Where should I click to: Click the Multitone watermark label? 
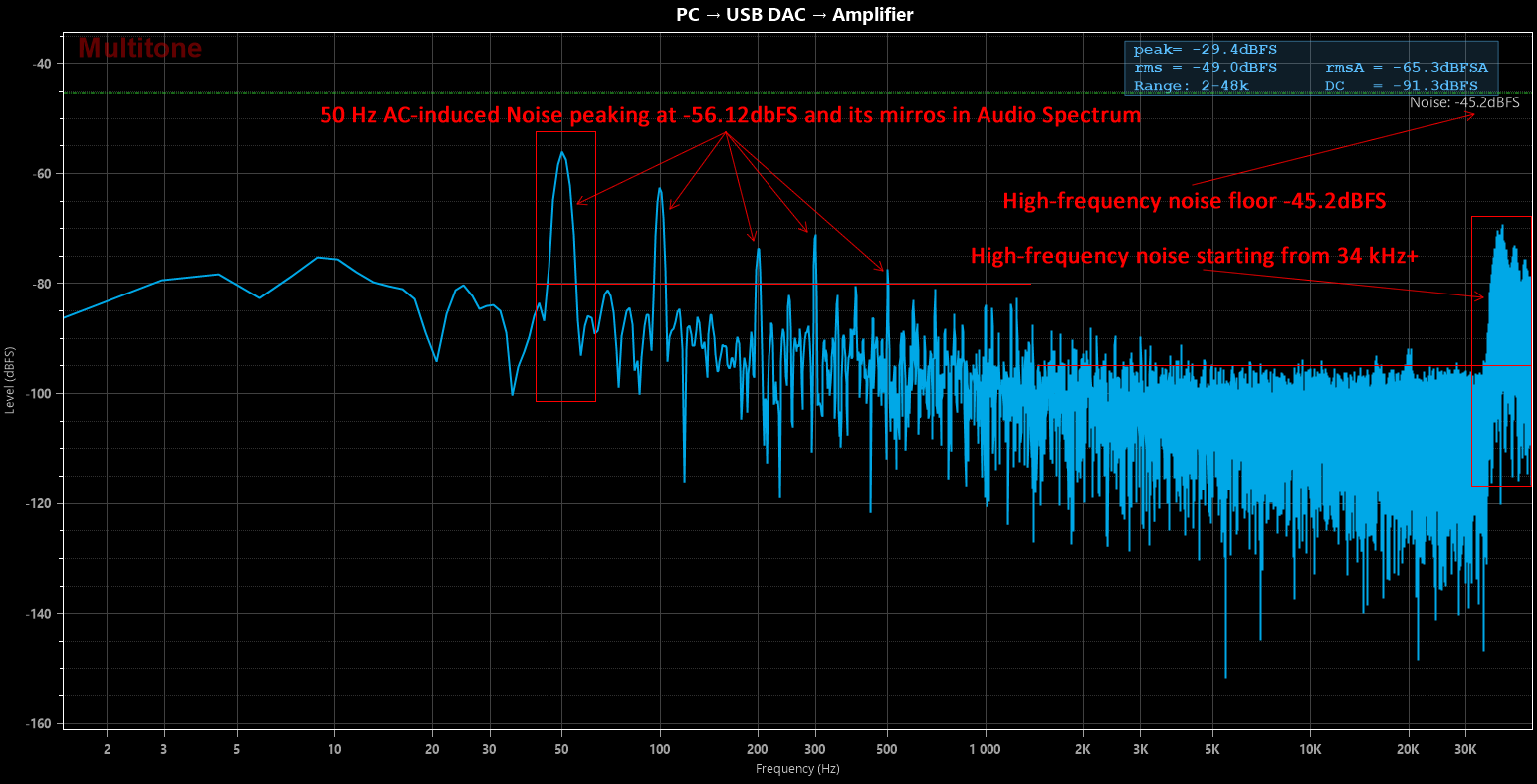[139, 48]
